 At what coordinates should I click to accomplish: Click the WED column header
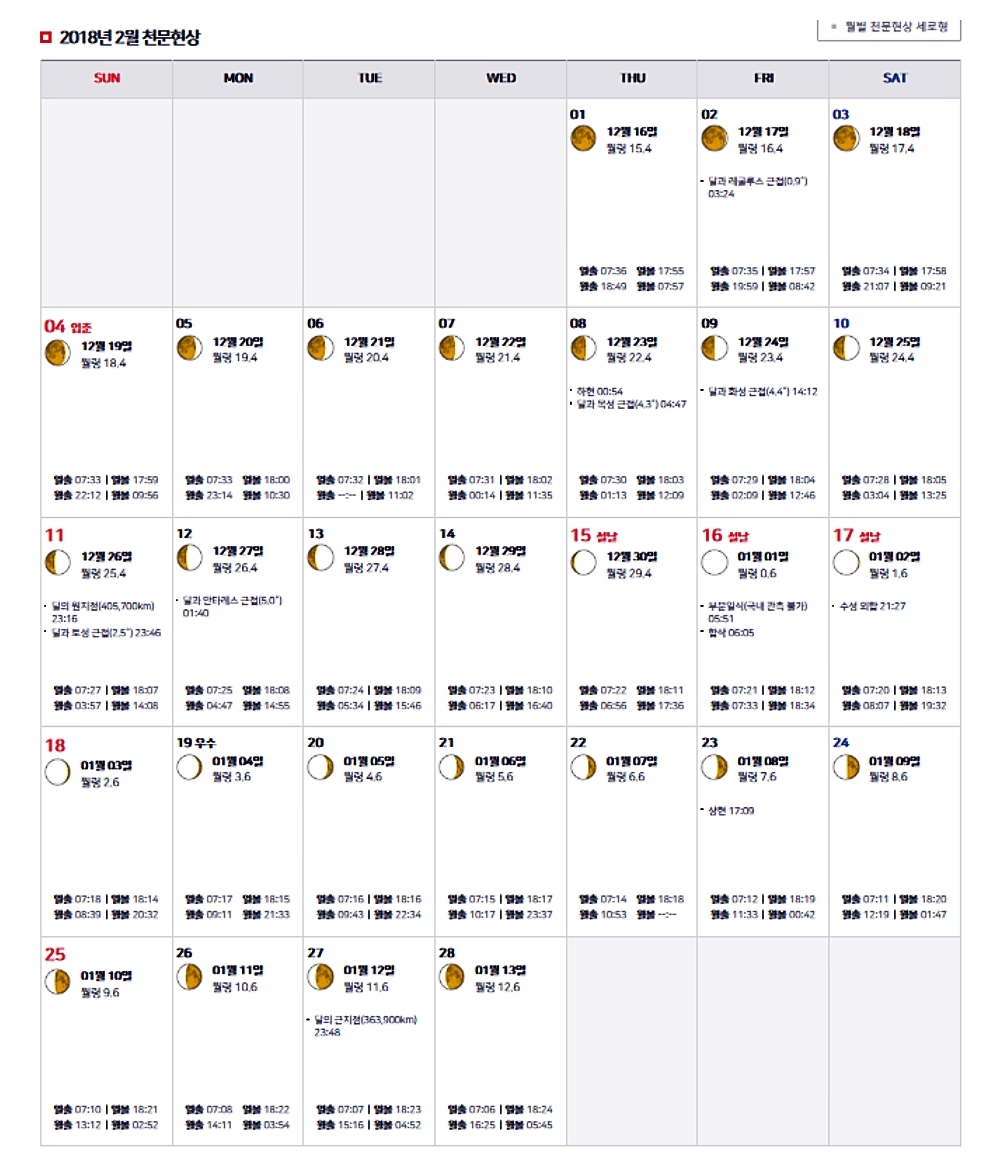[x=501, y=78]
